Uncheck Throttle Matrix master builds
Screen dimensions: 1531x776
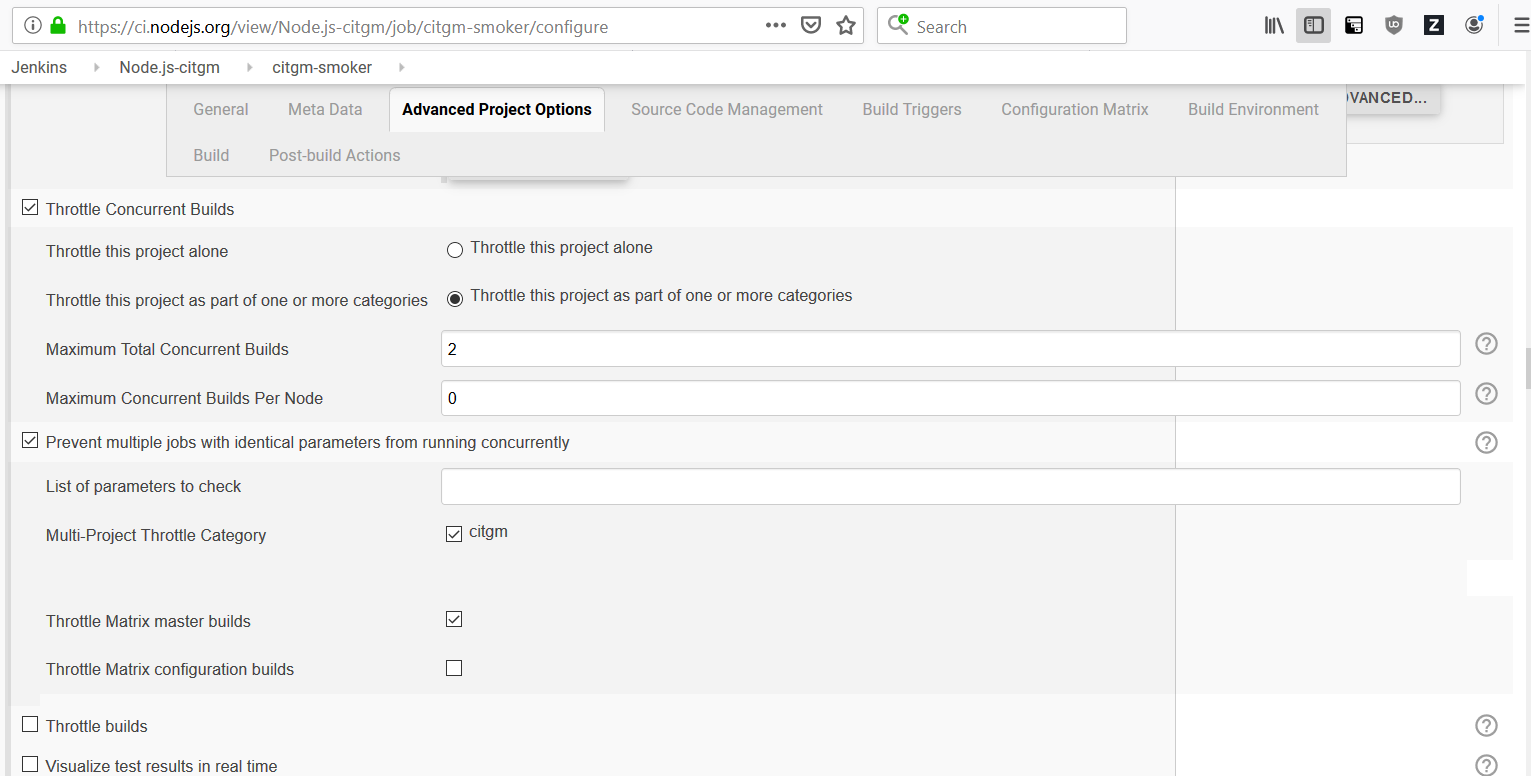[454, 619]
